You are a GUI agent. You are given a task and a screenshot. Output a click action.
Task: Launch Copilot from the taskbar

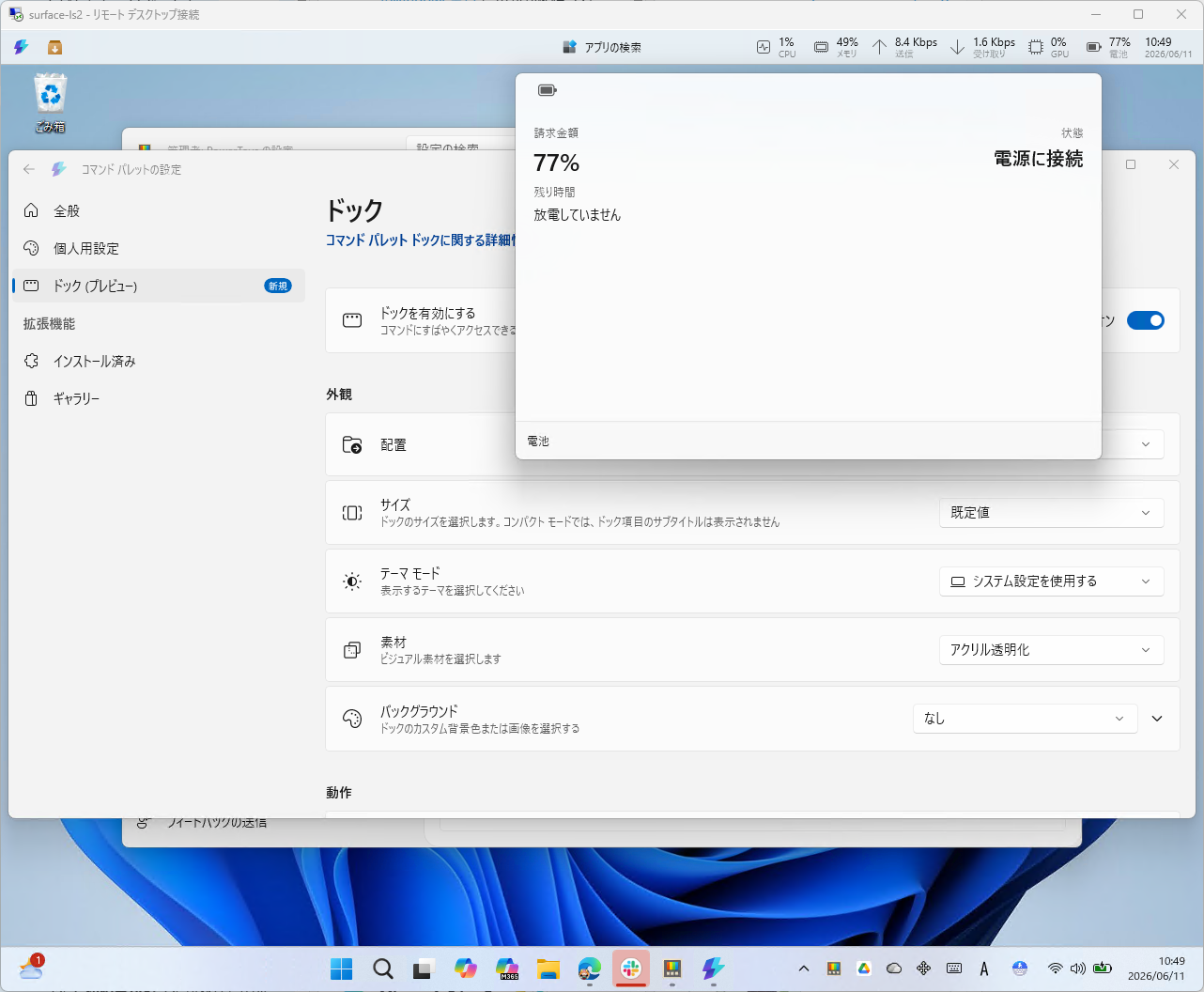(465, 969)
